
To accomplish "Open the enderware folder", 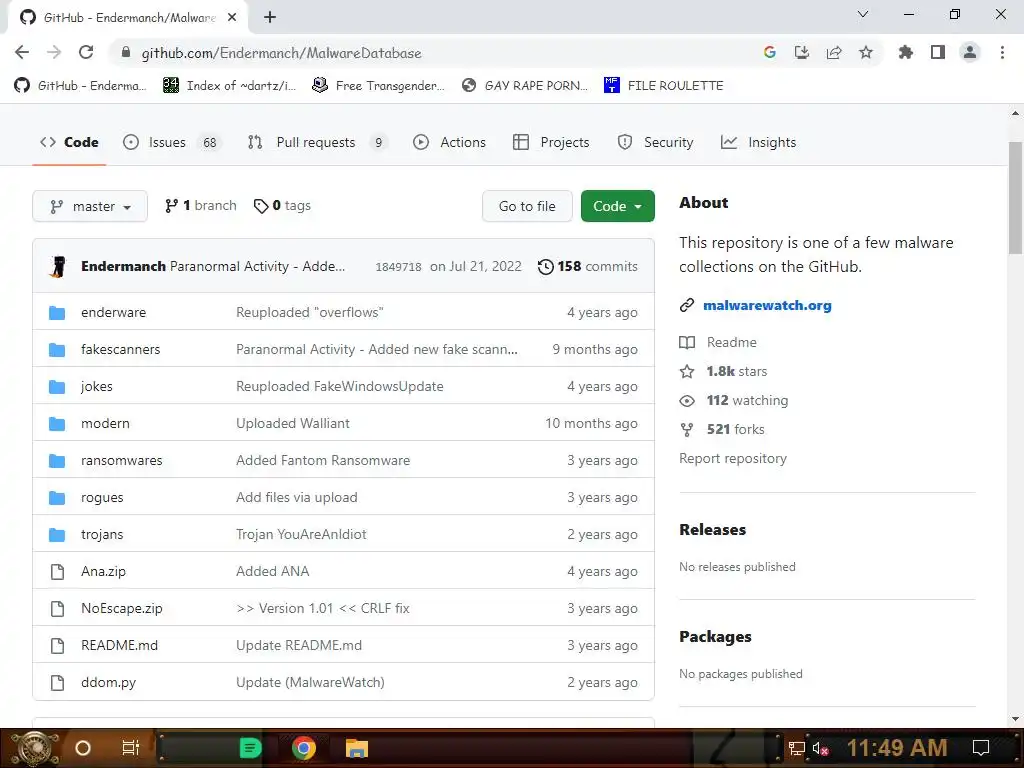I will (x=114, y=312).
